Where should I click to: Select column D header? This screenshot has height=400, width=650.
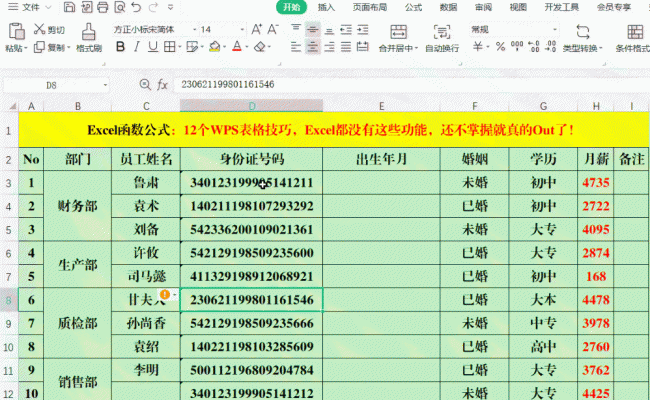251,106
